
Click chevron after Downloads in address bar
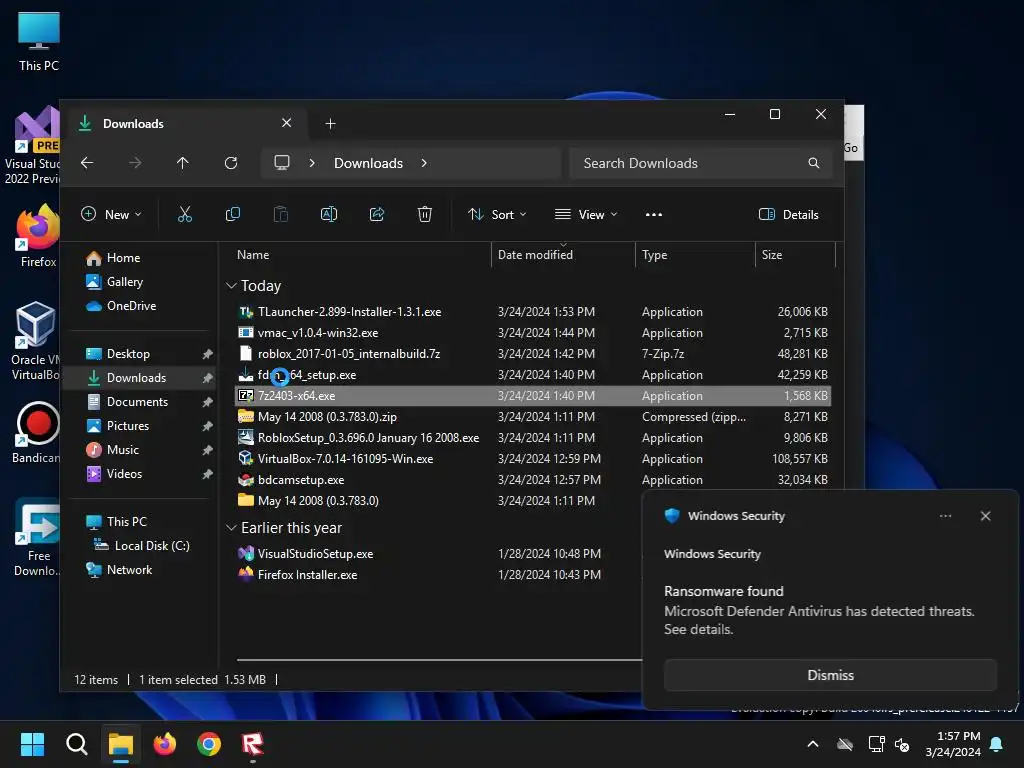(424, 163)
